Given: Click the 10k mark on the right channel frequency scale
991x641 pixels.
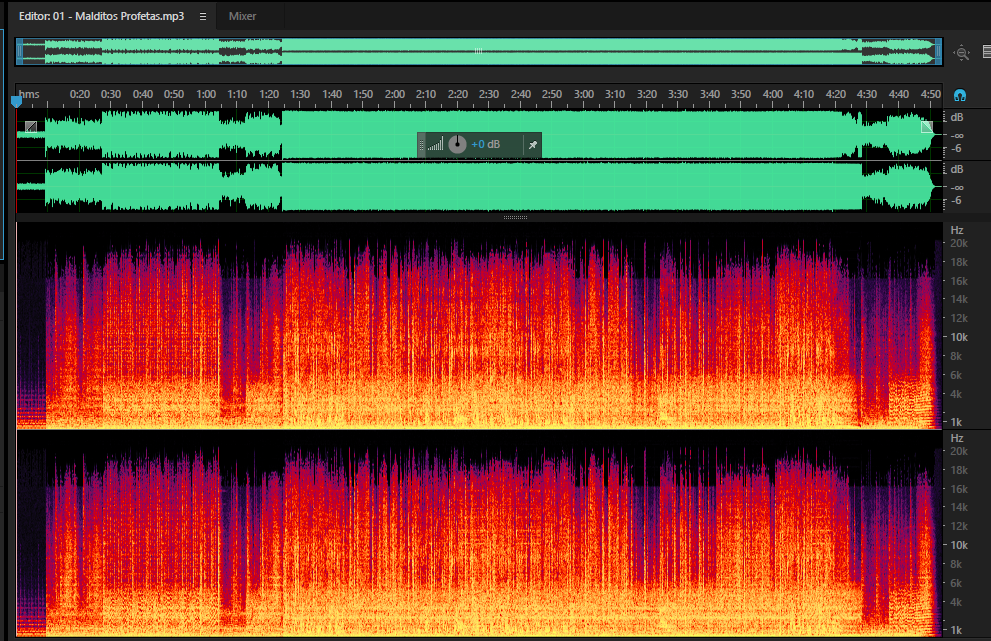Looking at the screenshot, I should [x=959, y=546].
